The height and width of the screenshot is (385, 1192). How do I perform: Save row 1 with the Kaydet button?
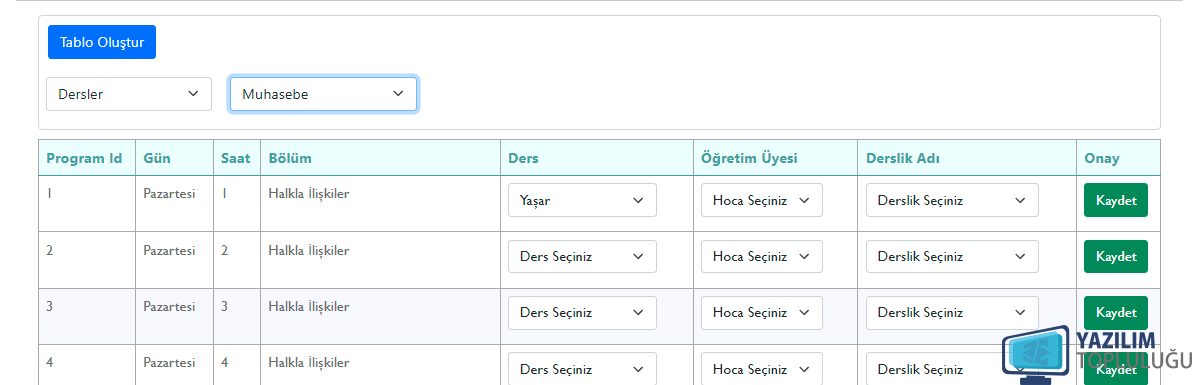(1116, 200)
